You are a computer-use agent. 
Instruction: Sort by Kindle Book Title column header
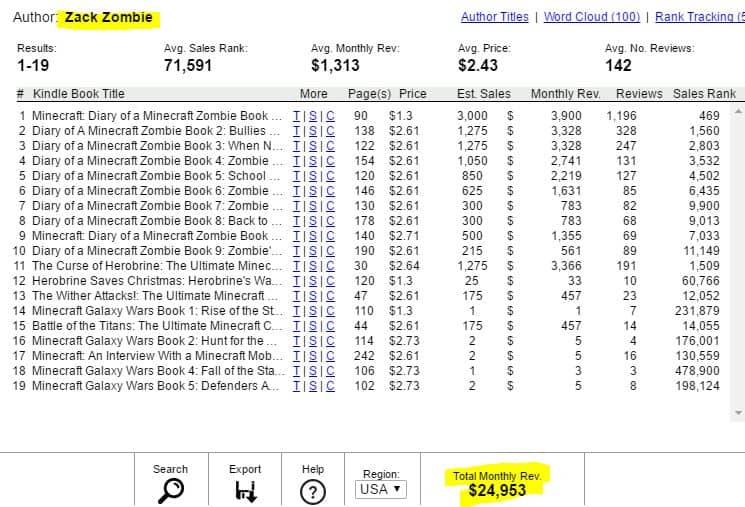(x=78, y=94)
